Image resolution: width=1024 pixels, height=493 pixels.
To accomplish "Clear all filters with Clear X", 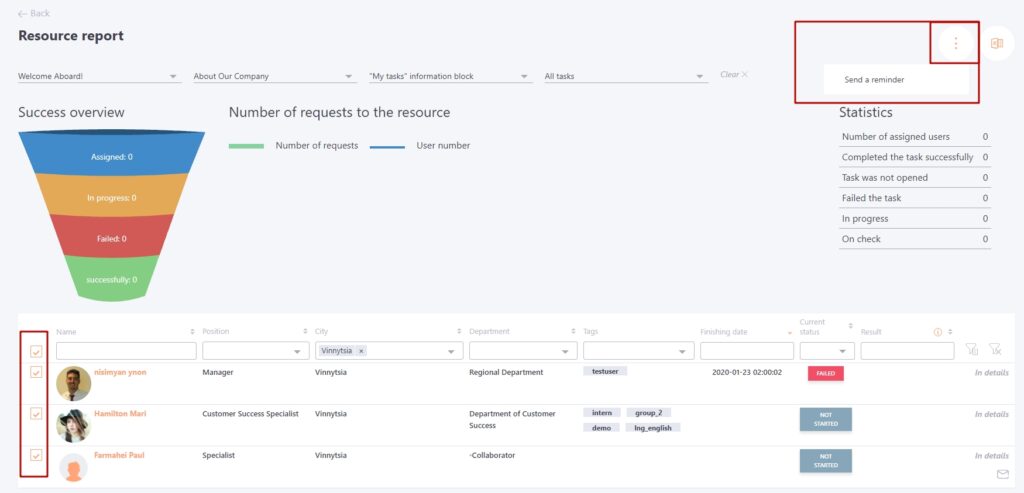I will 734,74.
